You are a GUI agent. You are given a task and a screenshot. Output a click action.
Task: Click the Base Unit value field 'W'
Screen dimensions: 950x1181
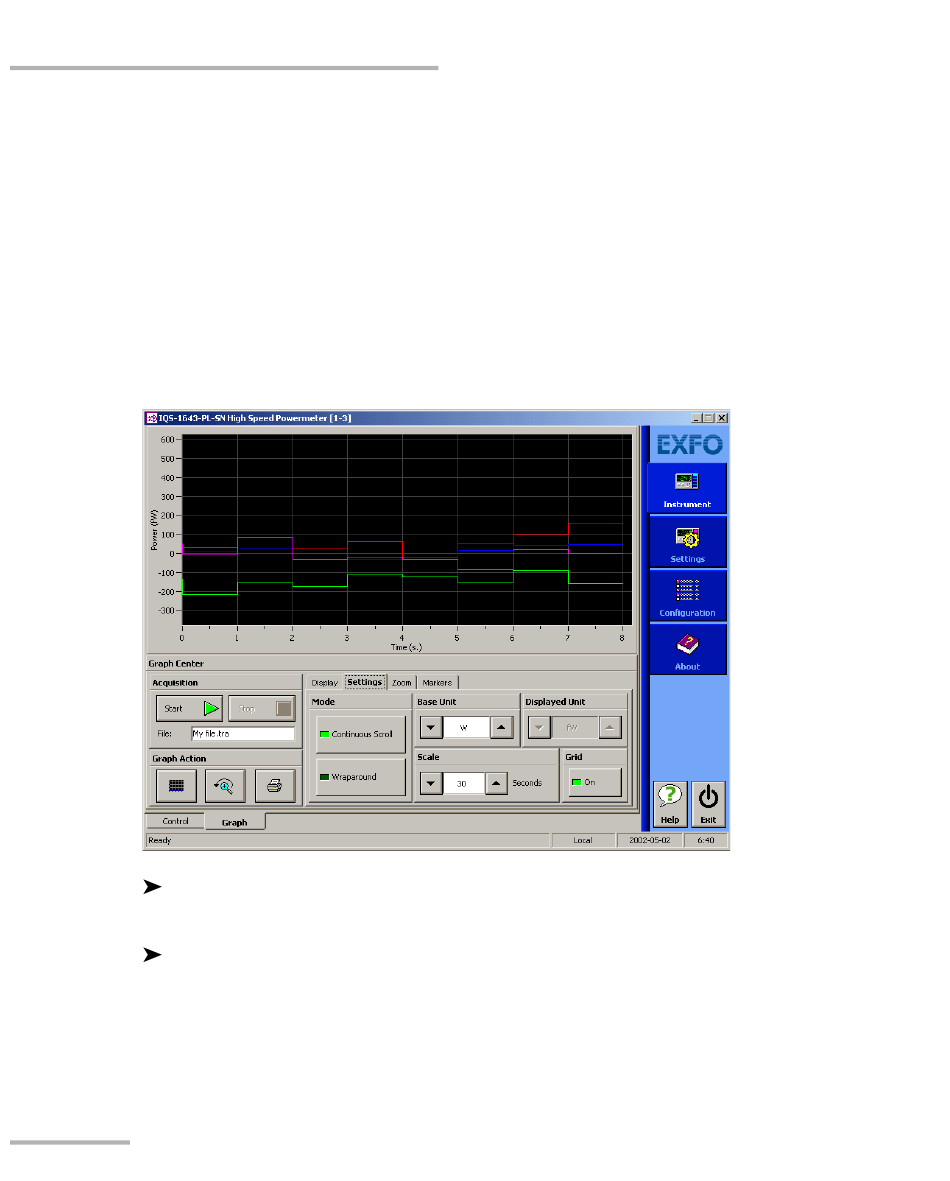pos(466,728)
